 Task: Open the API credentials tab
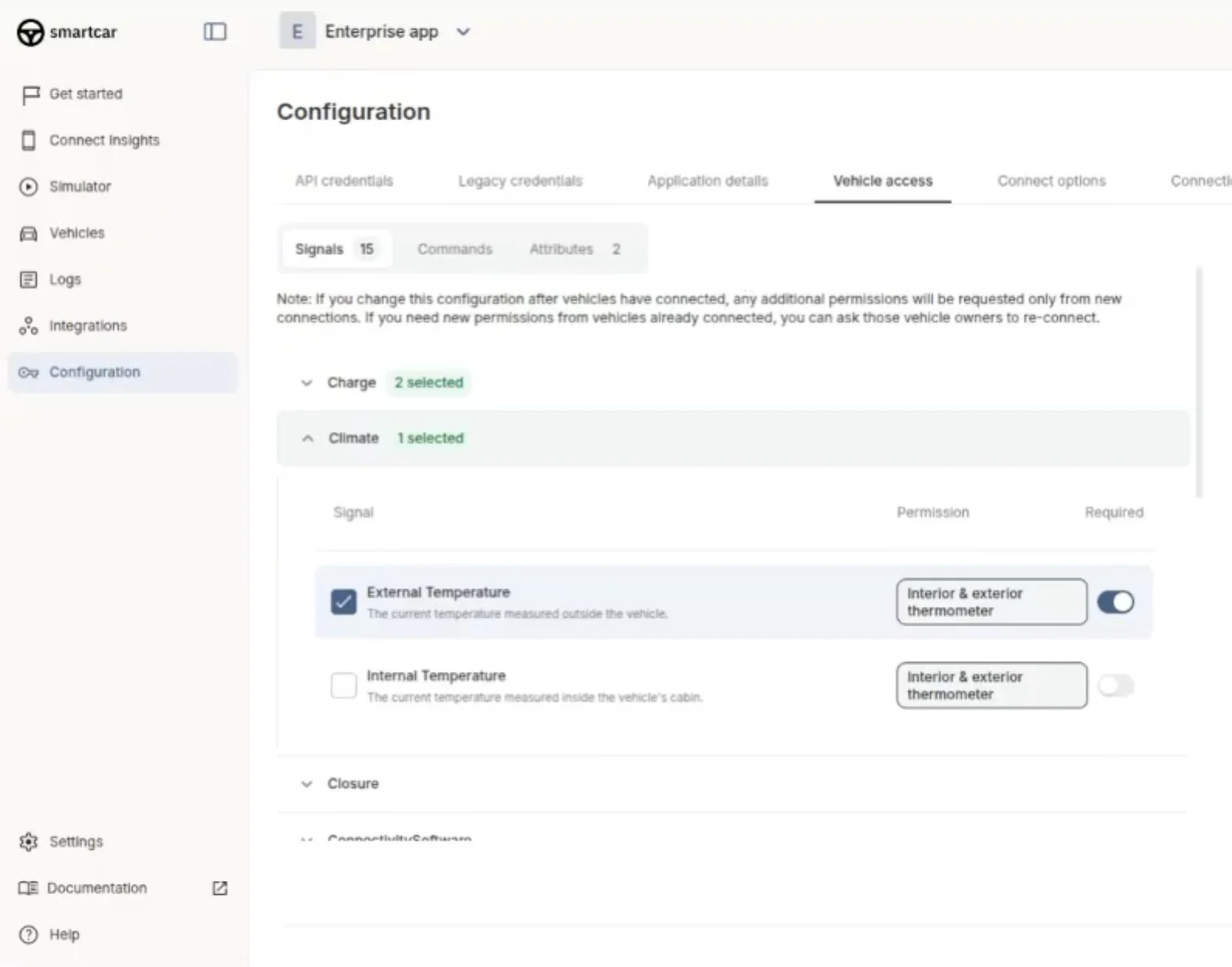(x=344, y=181)
